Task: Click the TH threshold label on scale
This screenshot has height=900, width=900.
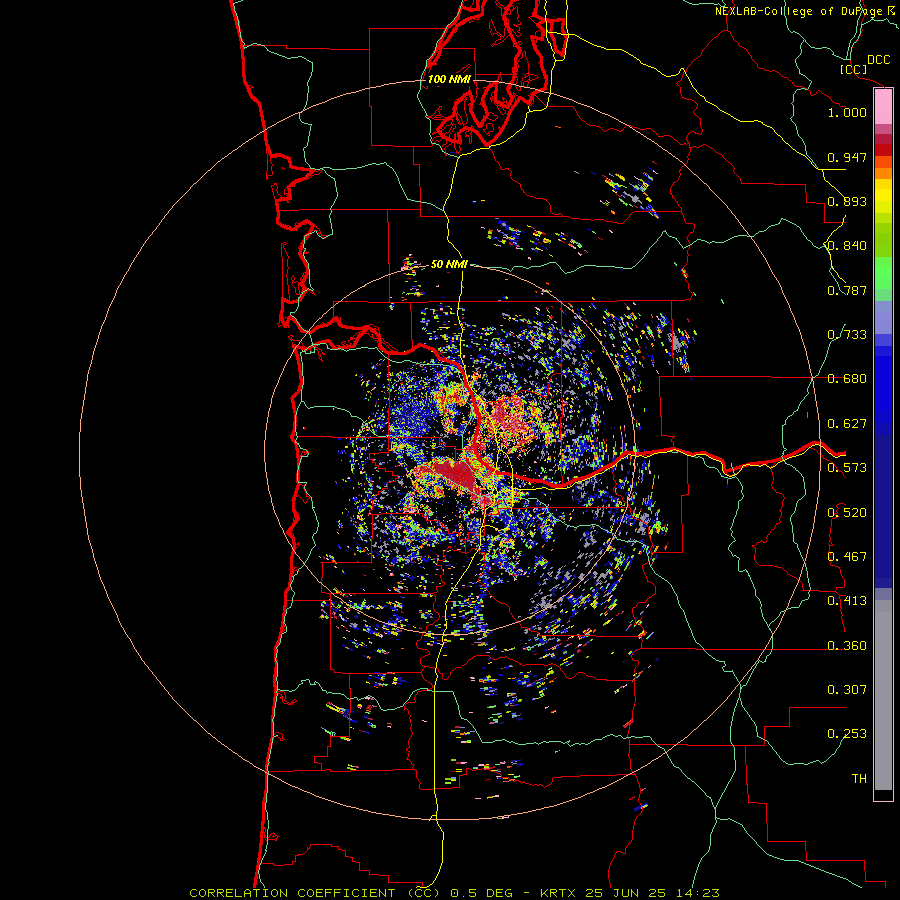Action: (x=859, y=779)
